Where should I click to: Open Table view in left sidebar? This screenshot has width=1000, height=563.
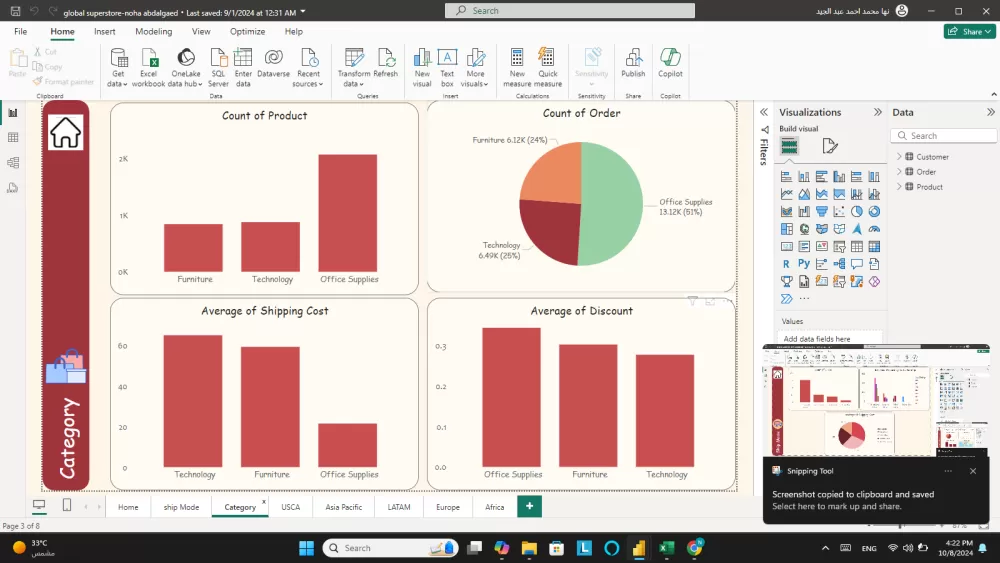click(x=13, y=137)
